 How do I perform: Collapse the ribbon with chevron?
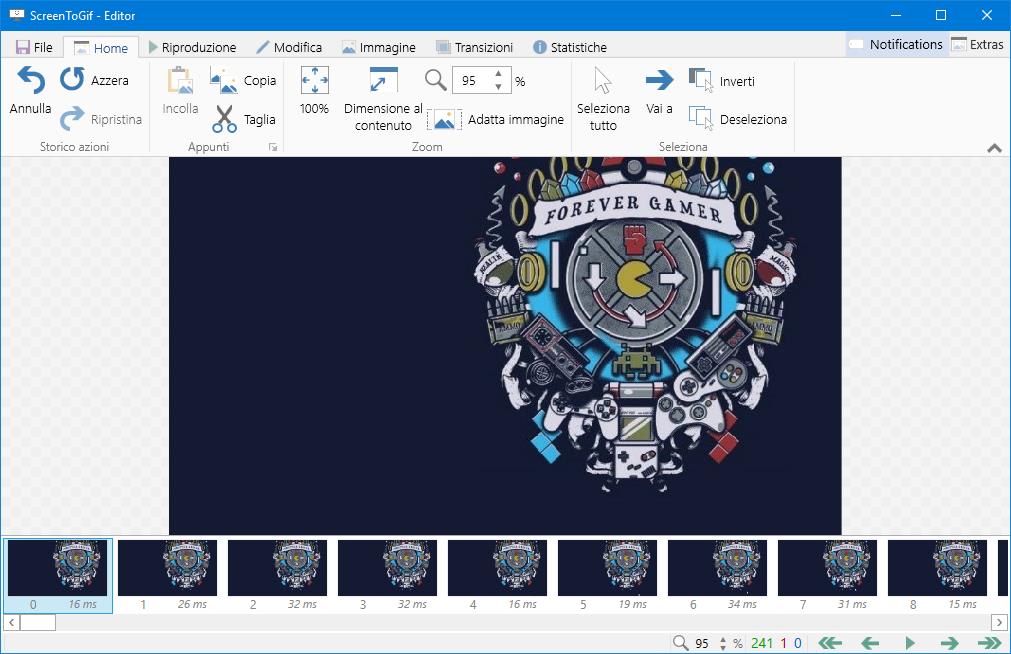click(994, 148)
